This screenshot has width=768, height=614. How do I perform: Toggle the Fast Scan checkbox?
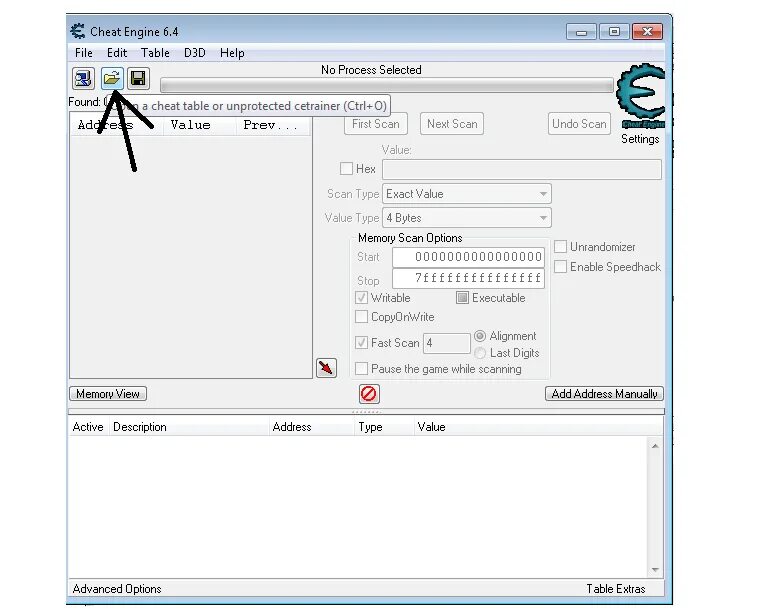point(361,342)
